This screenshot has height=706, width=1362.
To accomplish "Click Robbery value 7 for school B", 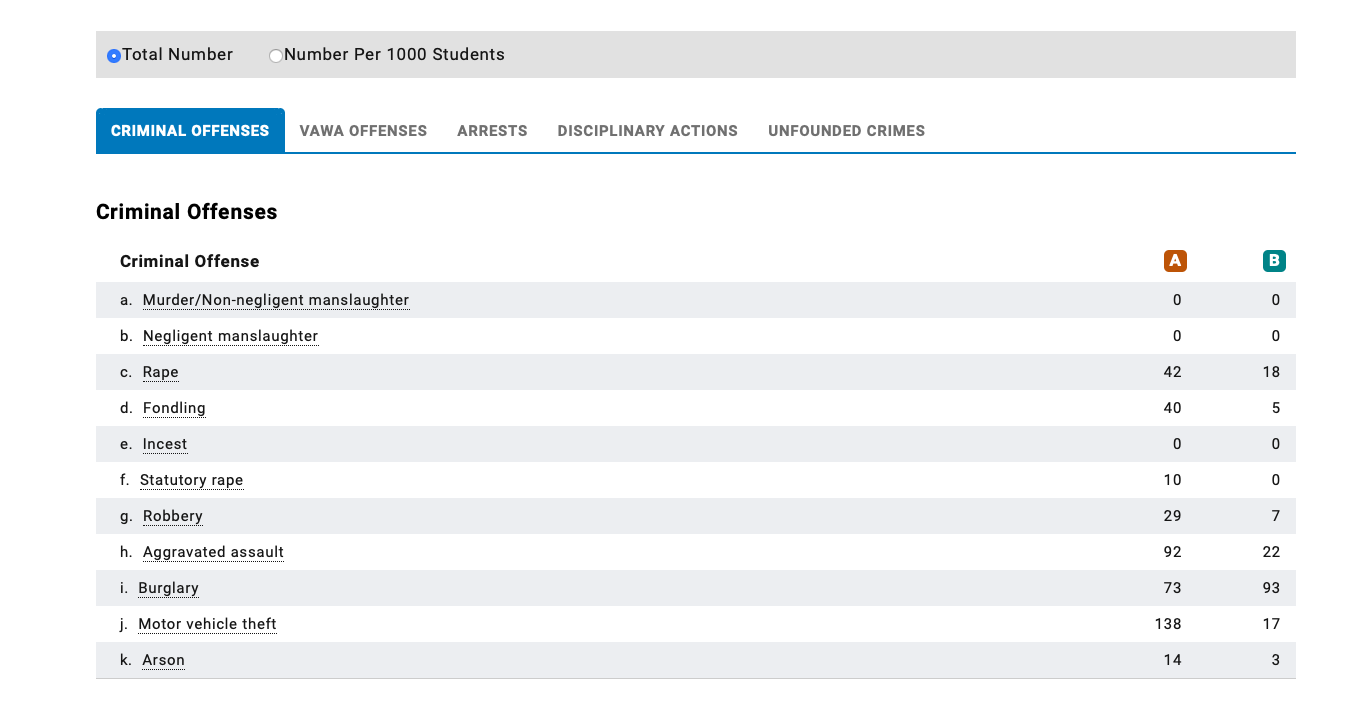I will [x=1276, y=516].
